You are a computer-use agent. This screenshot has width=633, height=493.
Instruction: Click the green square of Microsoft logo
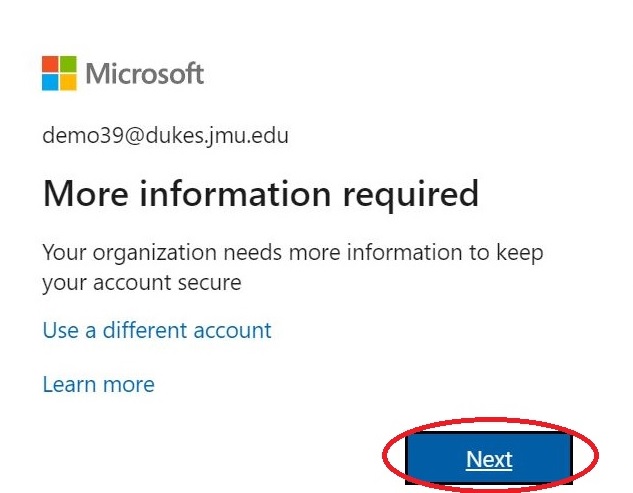(x=67, y=64)
